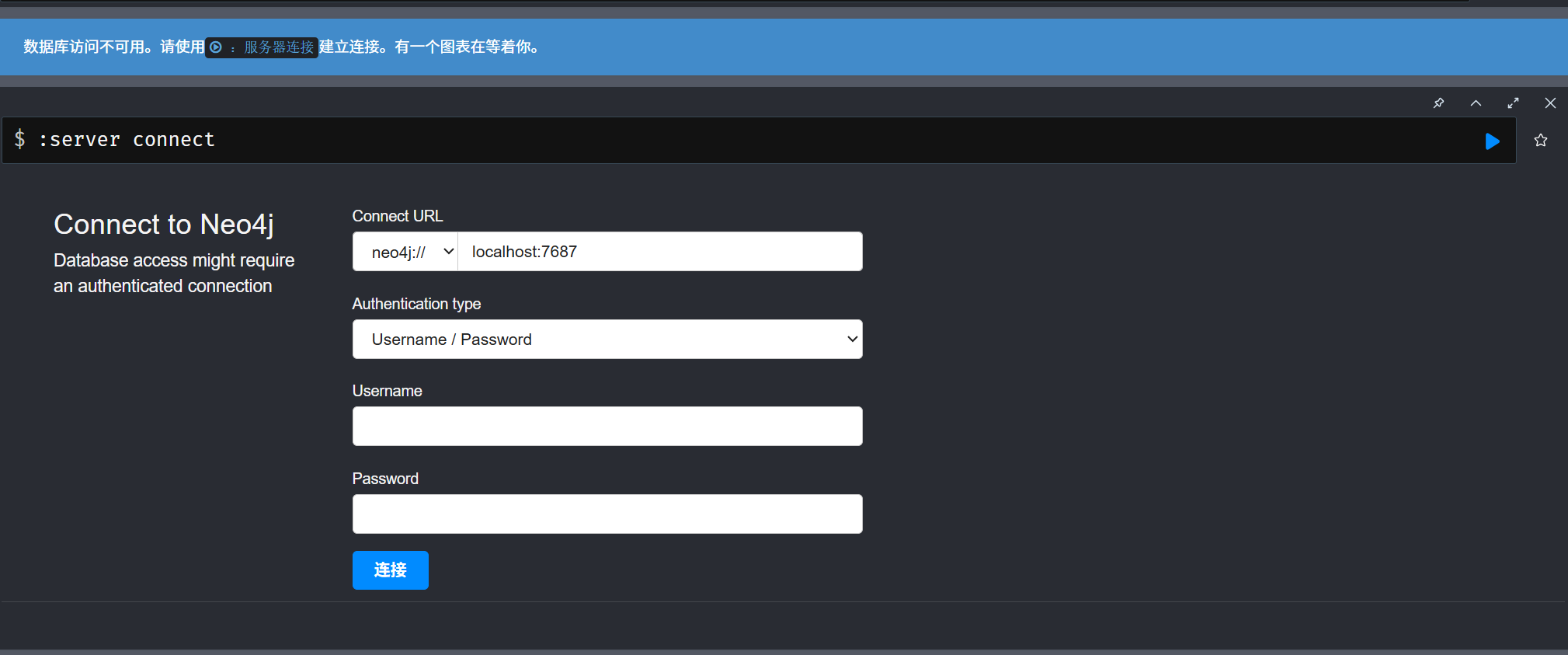The height and width of the screenshot is (655, 1568).
Task: Click the Authentication type label
Action: [x=416, y=304]
